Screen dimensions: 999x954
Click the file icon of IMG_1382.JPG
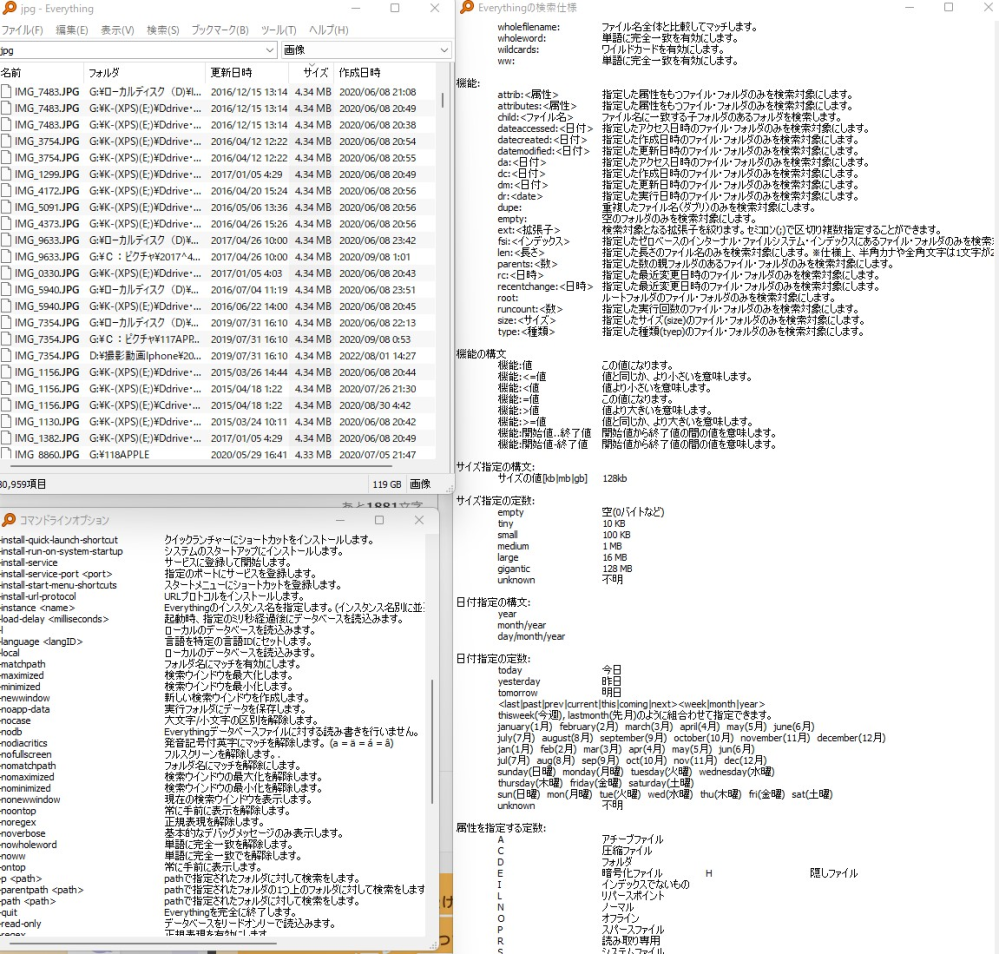pyautogui.click(x=6, y=438)
